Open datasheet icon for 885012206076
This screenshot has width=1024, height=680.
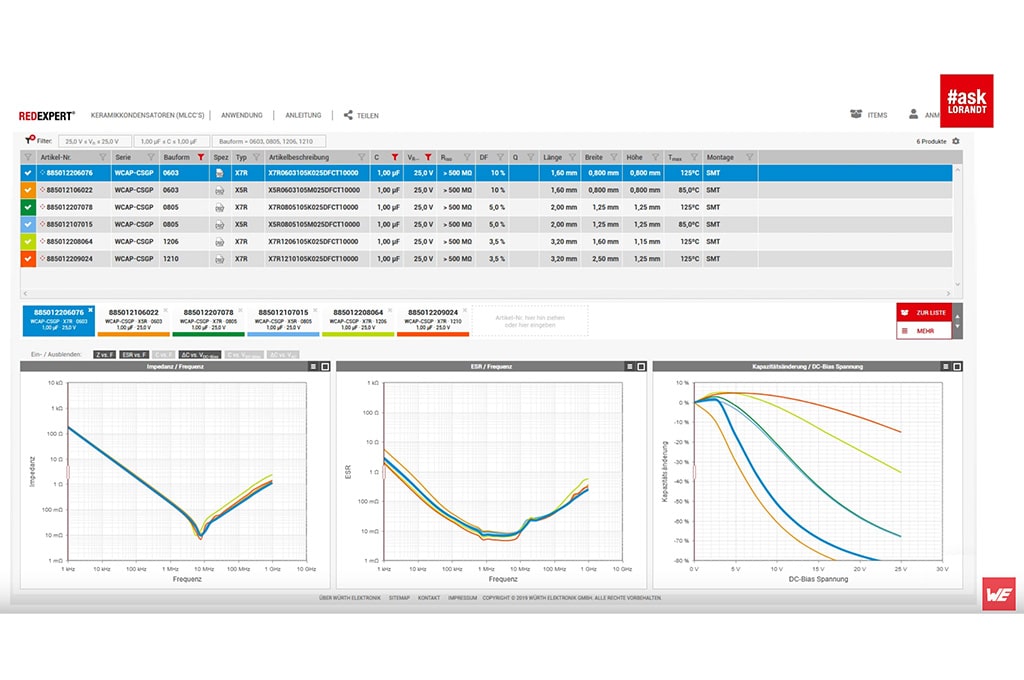[x=220, y=173]
